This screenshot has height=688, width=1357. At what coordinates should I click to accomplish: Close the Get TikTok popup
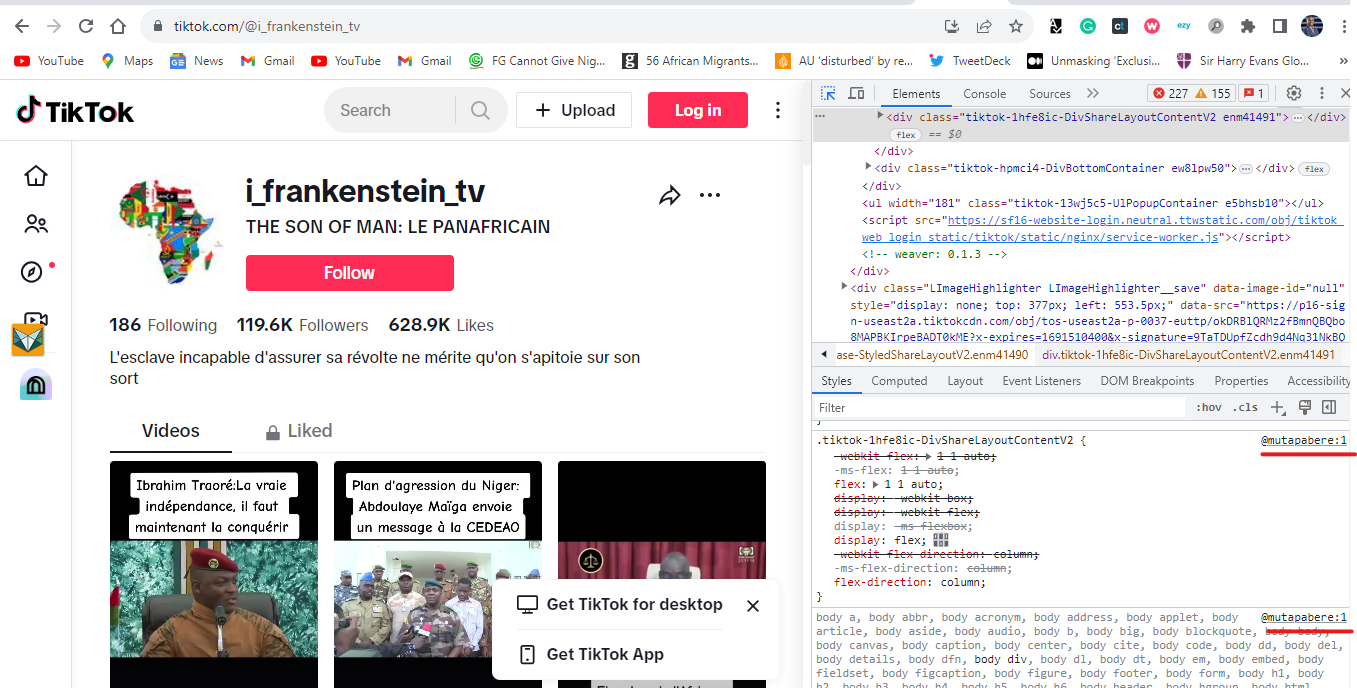tap(753, 606)
